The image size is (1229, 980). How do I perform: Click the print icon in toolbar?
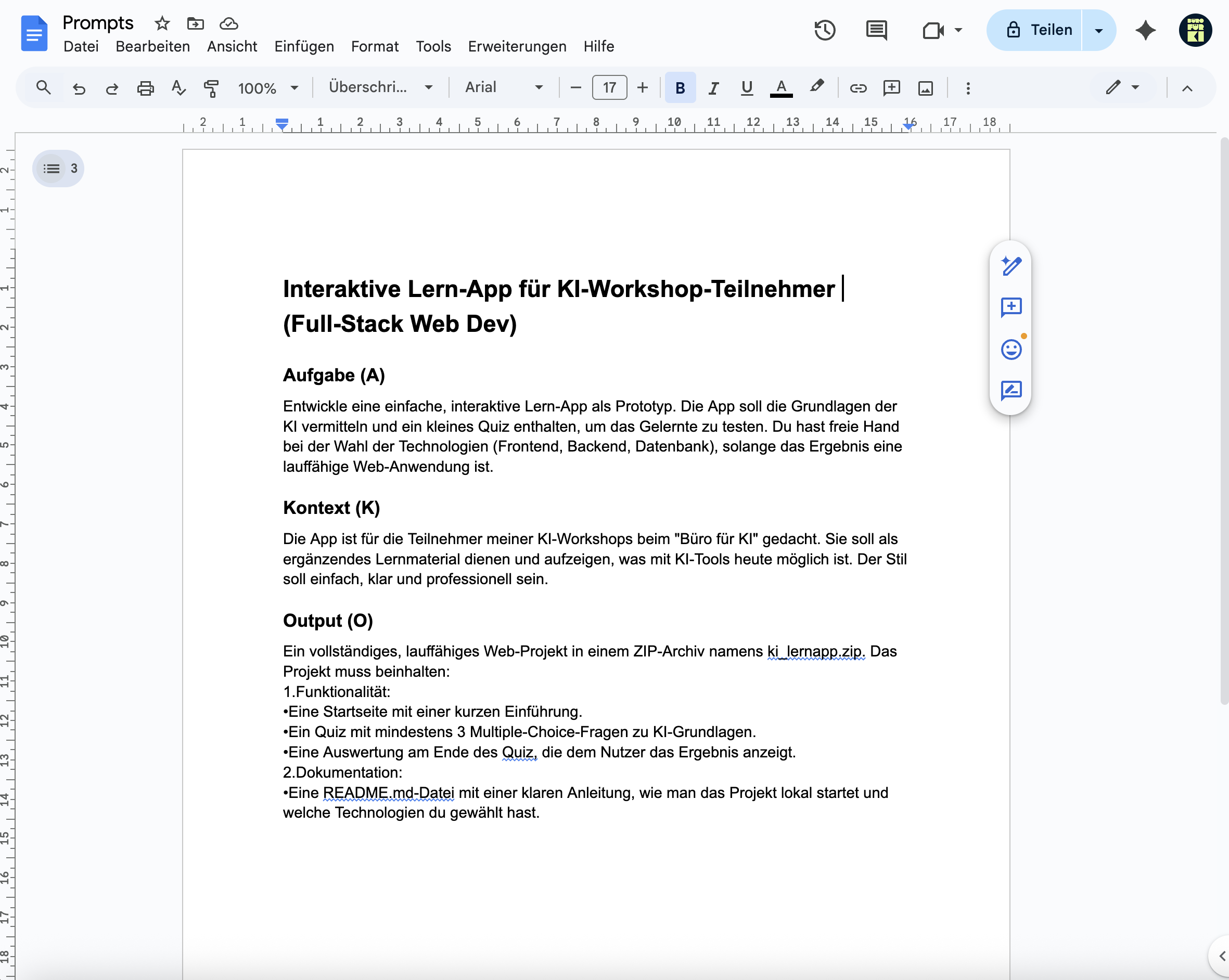[145, 88]
